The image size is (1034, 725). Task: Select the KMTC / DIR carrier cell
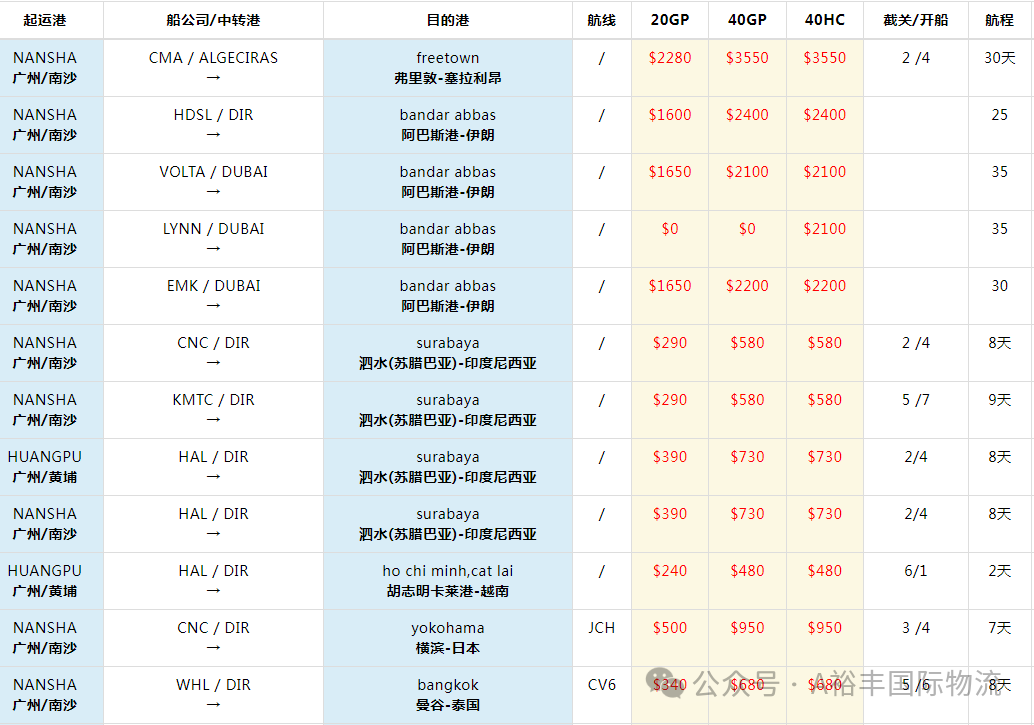(213, 409)
